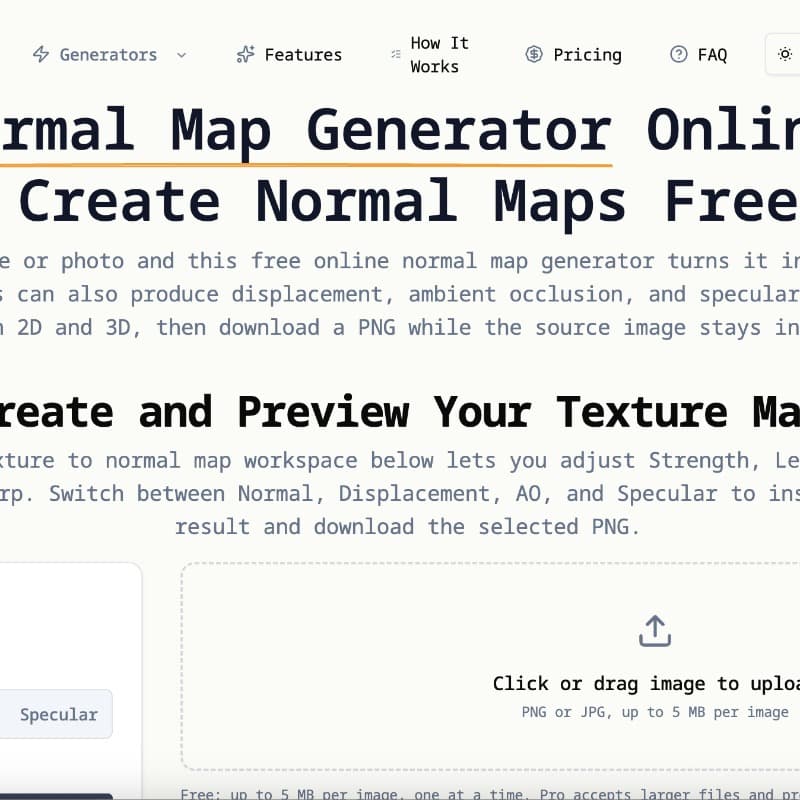
Task: Click the 'Create Normal Maps Free' heading
Action: (x=408, y=201)
